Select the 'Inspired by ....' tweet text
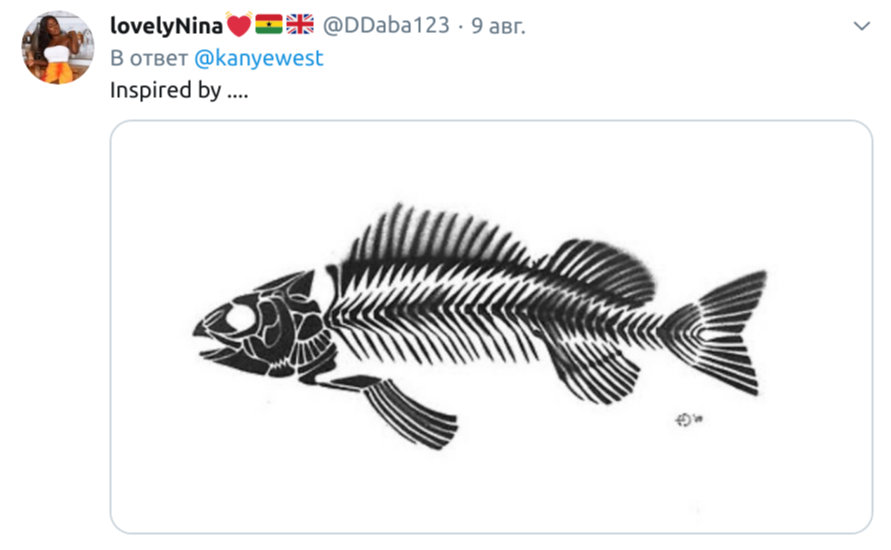 click(x=179, y=90)
